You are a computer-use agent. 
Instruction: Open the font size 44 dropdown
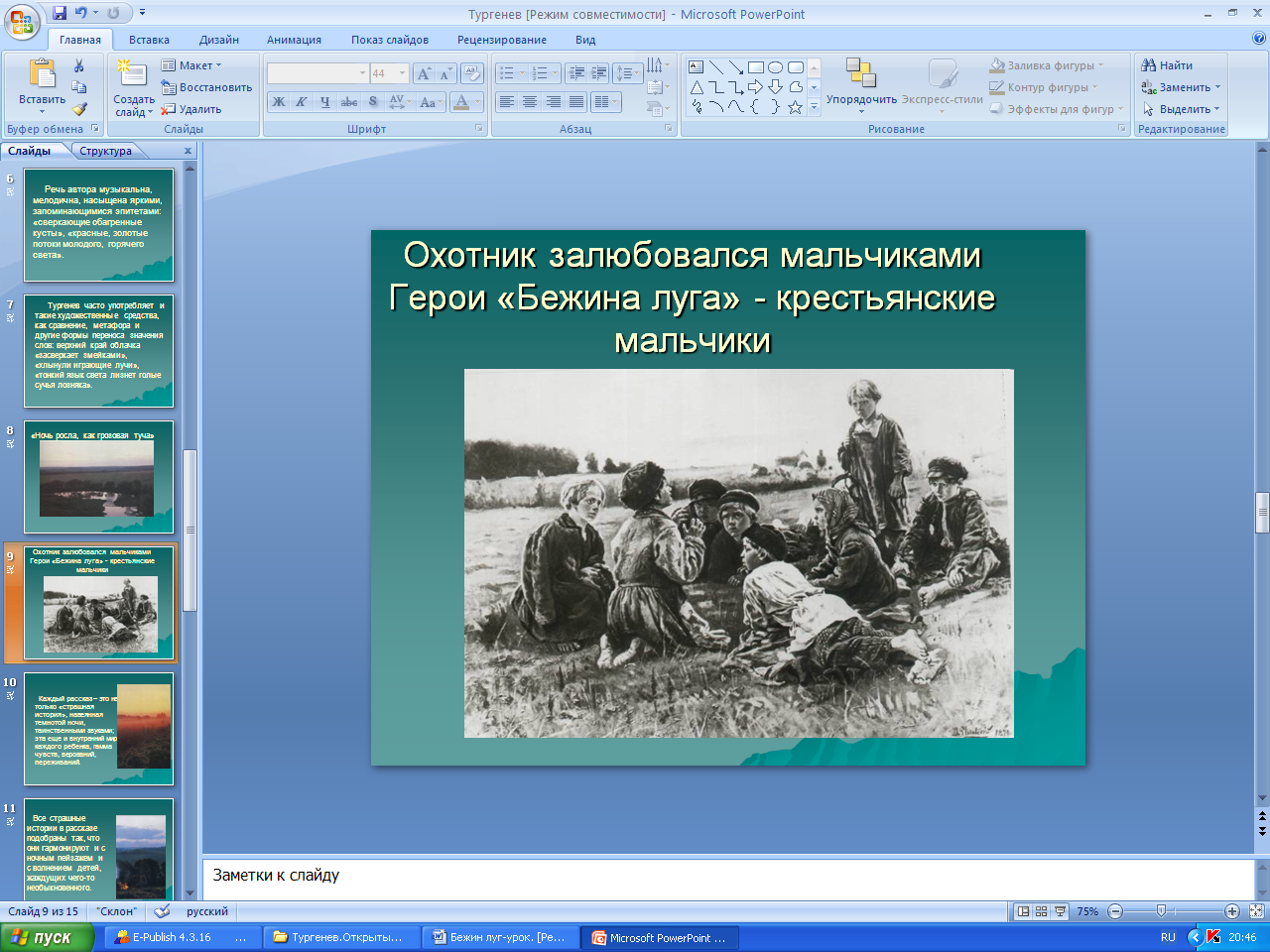click(x=402, y=73)
